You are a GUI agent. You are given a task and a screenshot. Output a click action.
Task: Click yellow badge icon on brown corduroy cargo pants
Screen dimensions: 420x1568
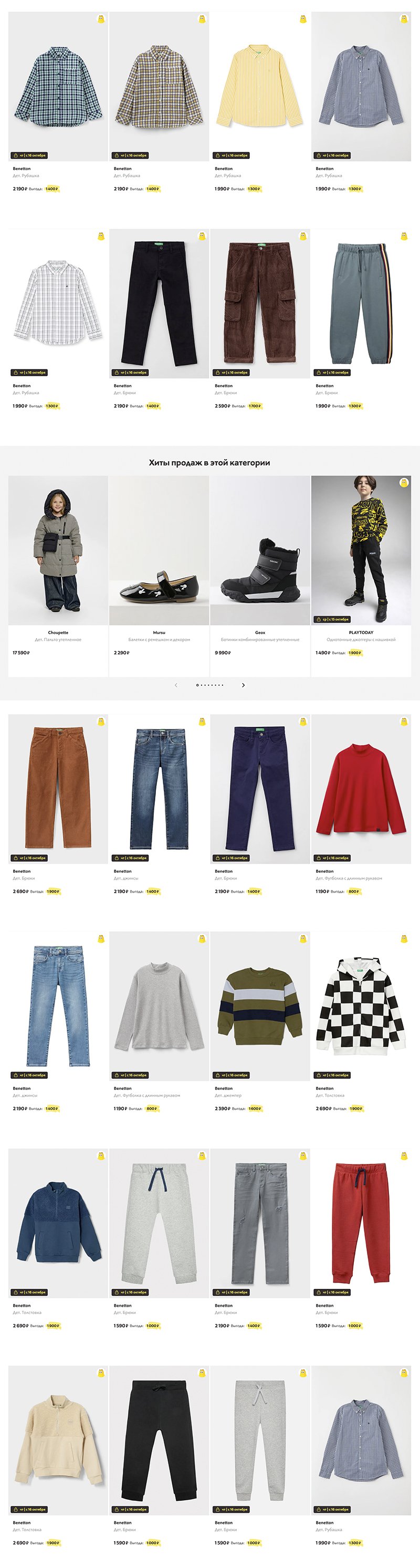[x=303, y=236]
